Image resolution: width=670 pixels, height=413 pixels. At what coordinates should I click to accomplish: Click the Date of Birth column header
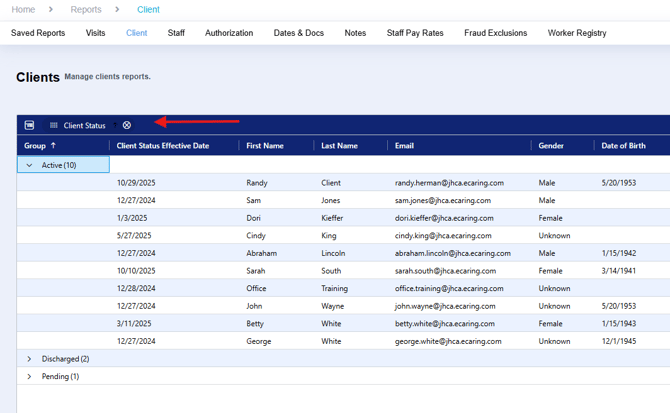coord(623,146)
